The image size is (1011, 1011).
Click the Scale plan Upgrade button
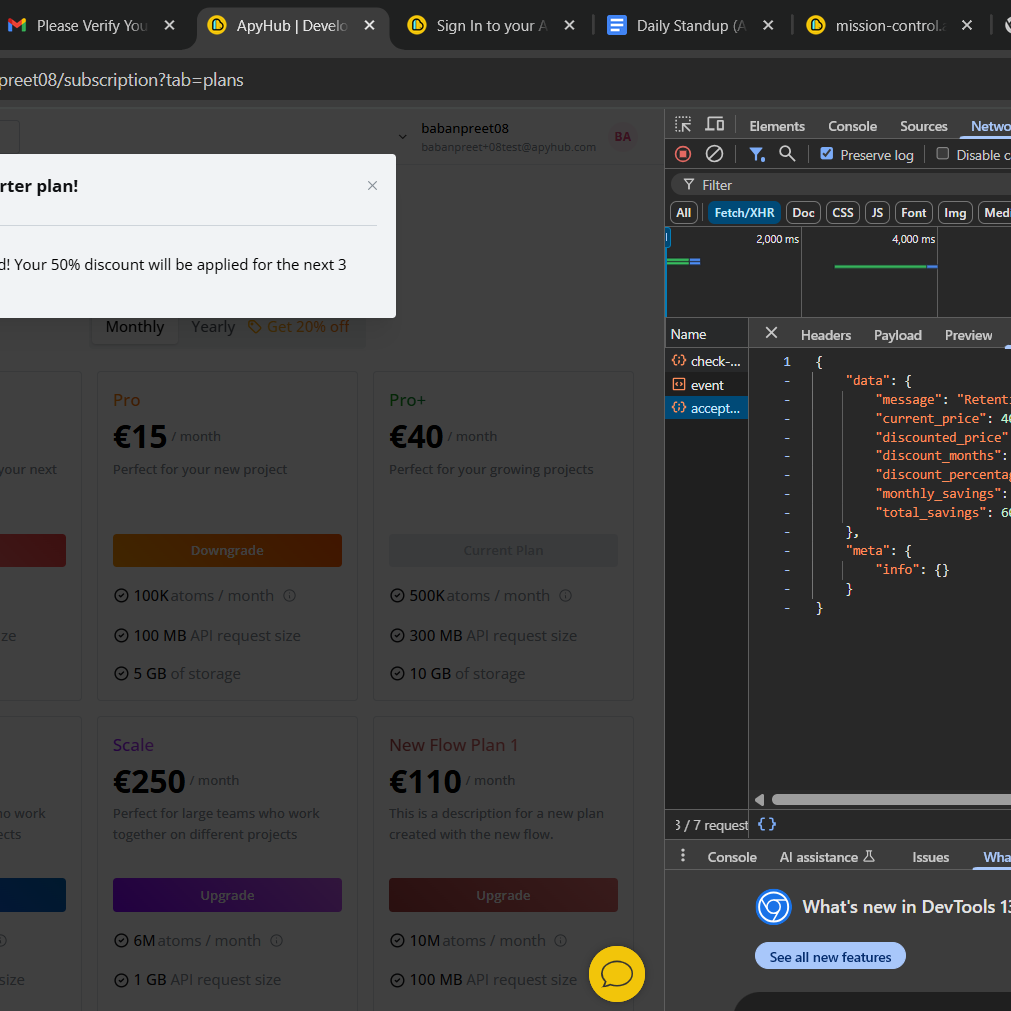coord(227,895)
